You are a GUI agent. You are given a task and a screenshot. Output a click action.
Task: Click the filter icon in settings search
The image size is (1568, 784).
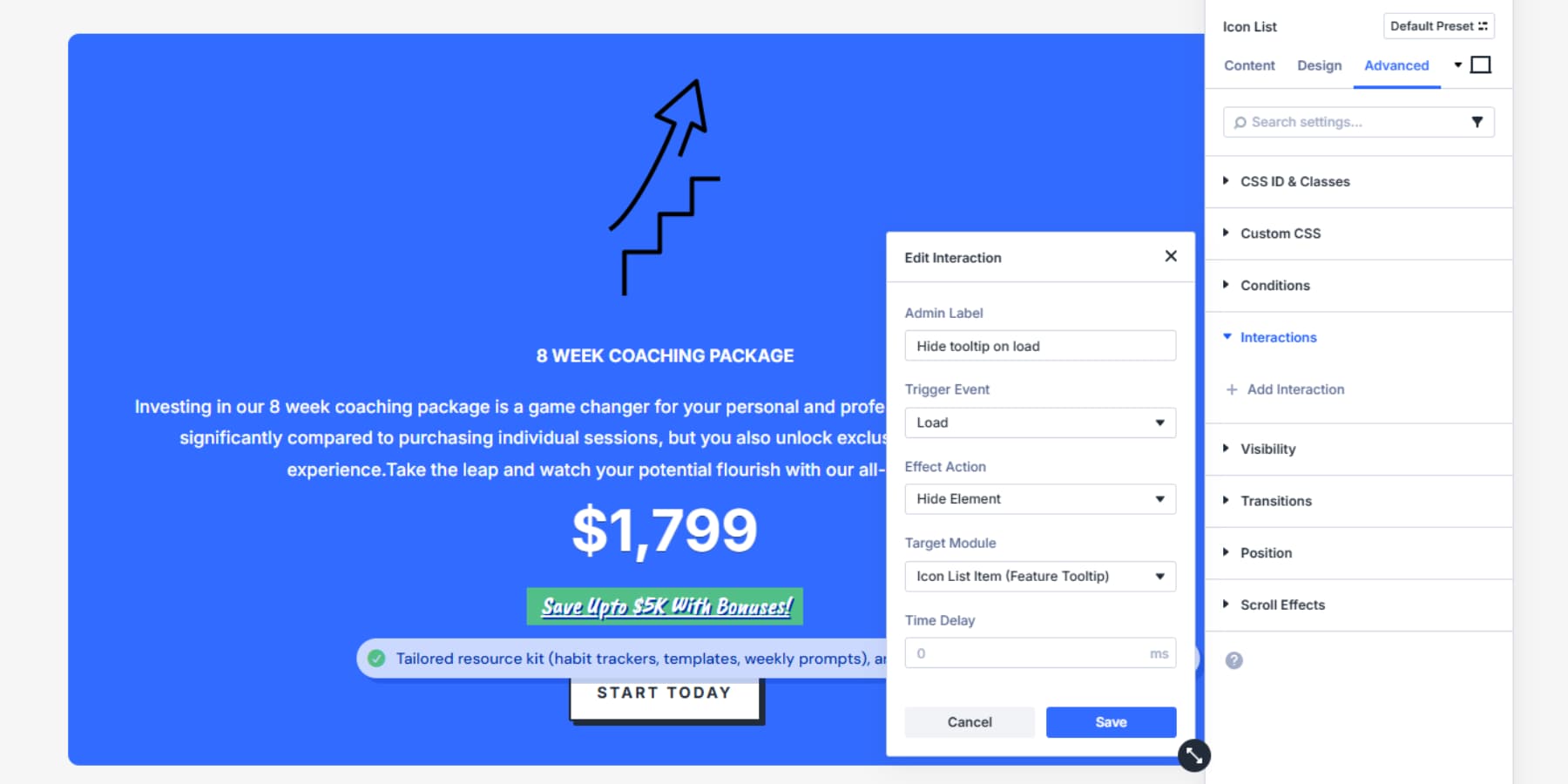tap(1477, 122)
